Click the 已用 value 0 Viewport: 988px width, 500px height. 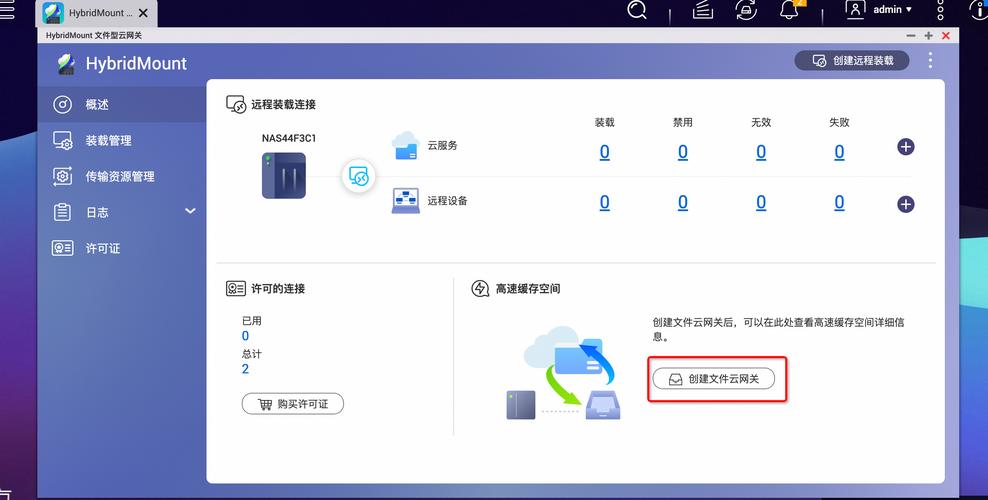pyautogui.click(x=245, y=336)
